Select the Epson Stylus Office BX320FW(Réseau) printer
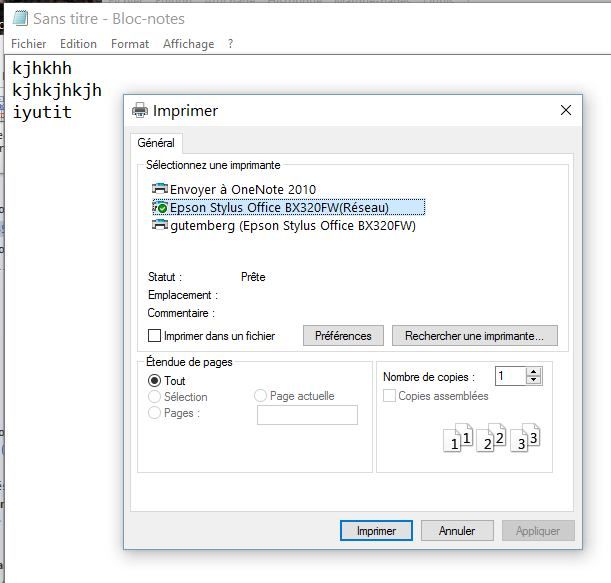Screen dimensions: 611x583 click(279, 207)
